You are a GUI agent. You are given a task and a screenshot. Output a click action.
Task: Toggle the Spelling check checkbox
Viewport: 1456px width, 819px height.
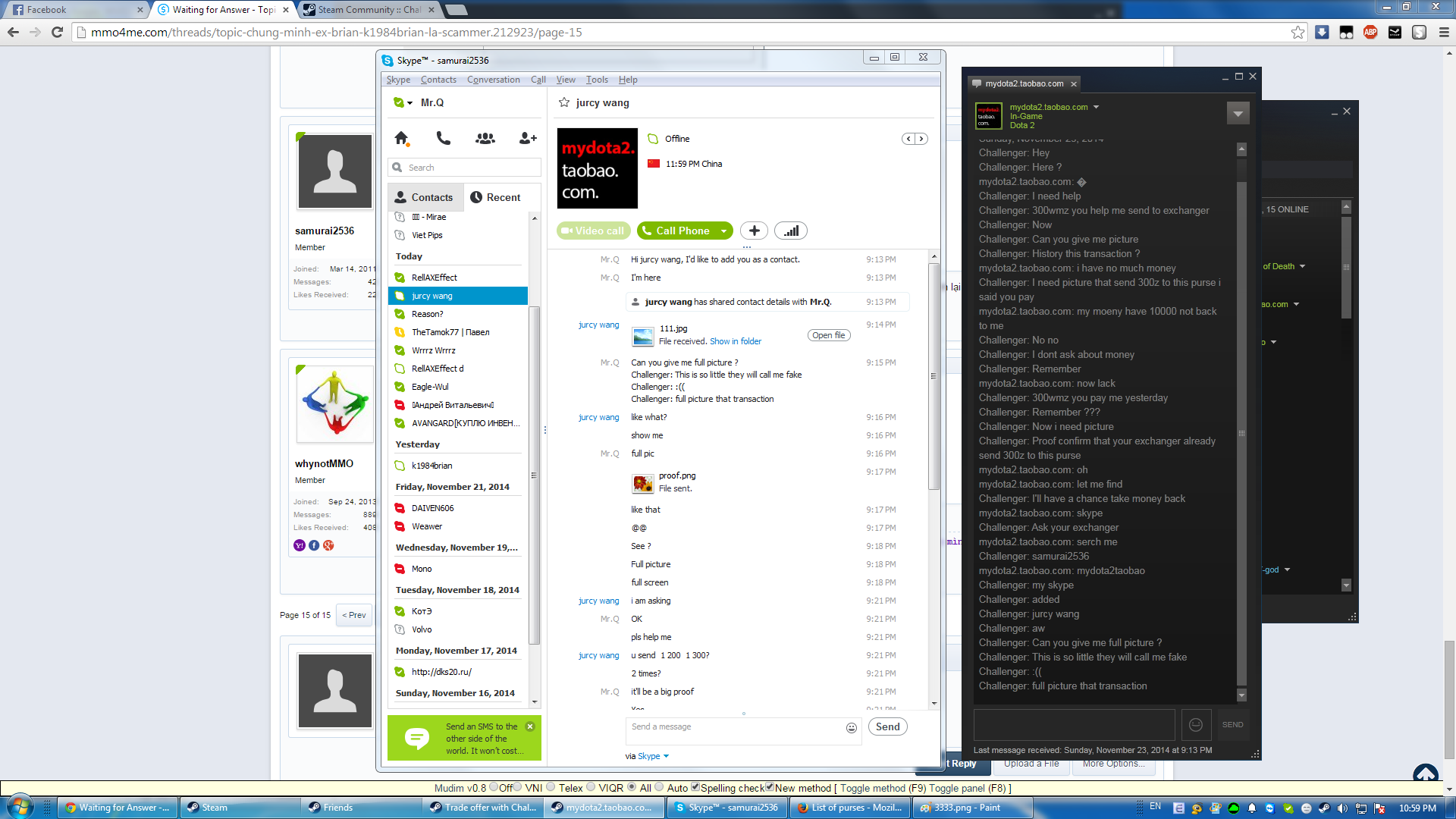pyautogui.click(x=695, y=787)
